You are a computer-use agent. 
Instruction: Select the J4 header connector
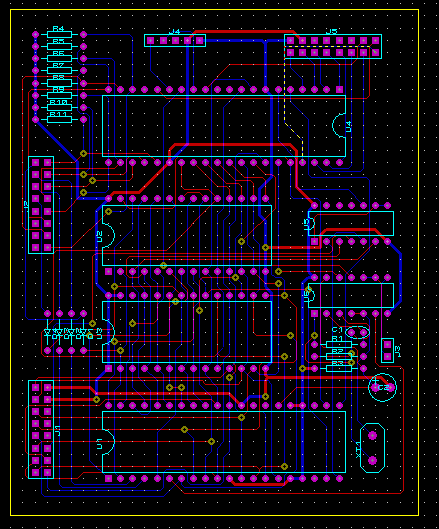pos(175,40)
